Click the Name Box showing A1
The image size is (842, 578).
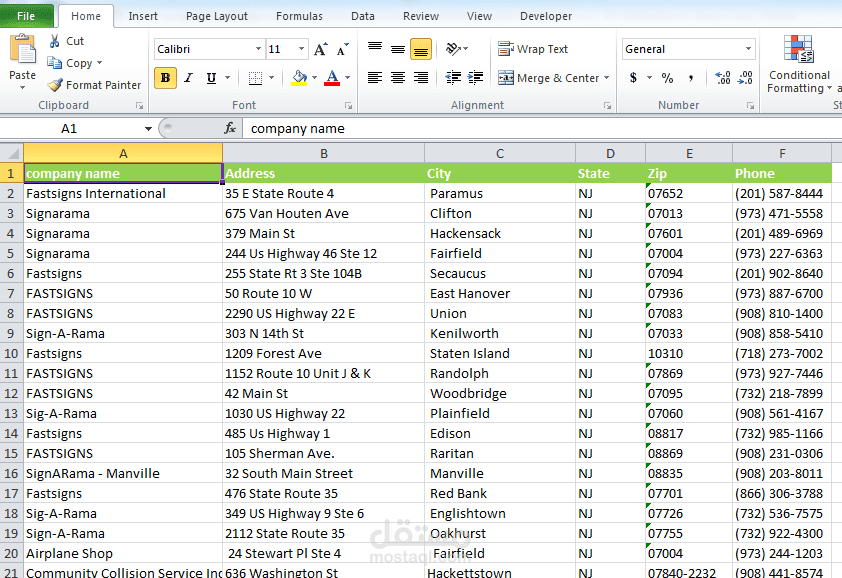point(69,129)
